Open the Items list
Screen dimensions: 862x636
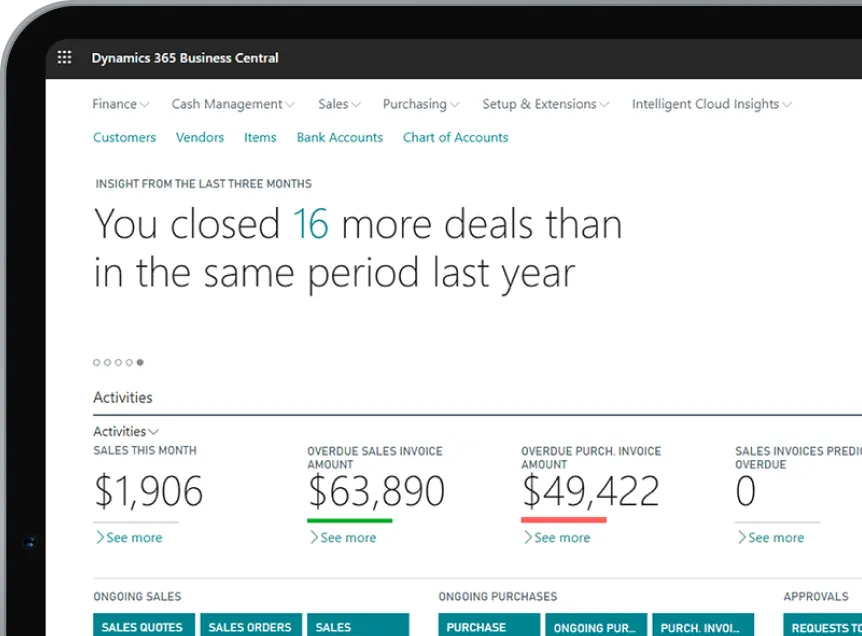click(x=260, y=137)
